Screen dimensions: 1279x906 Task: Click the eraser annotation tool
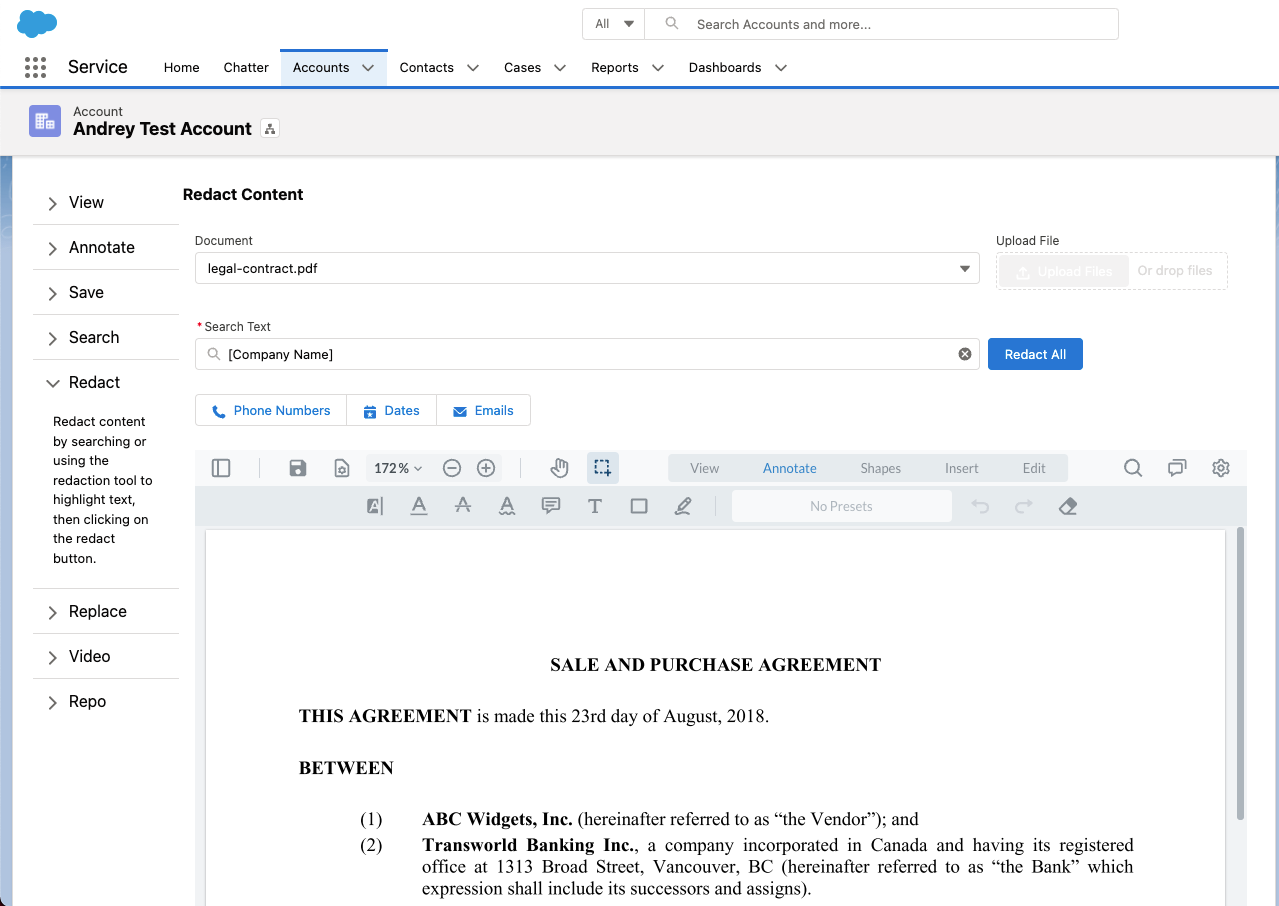1067,506
